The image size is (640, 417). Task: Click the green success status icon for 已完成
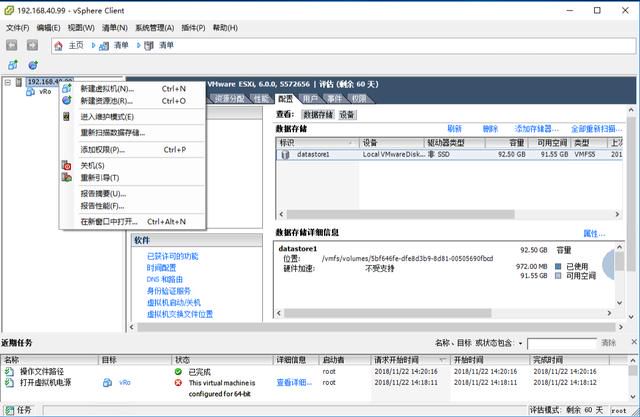pyautogui.click(x=178, y=372)
